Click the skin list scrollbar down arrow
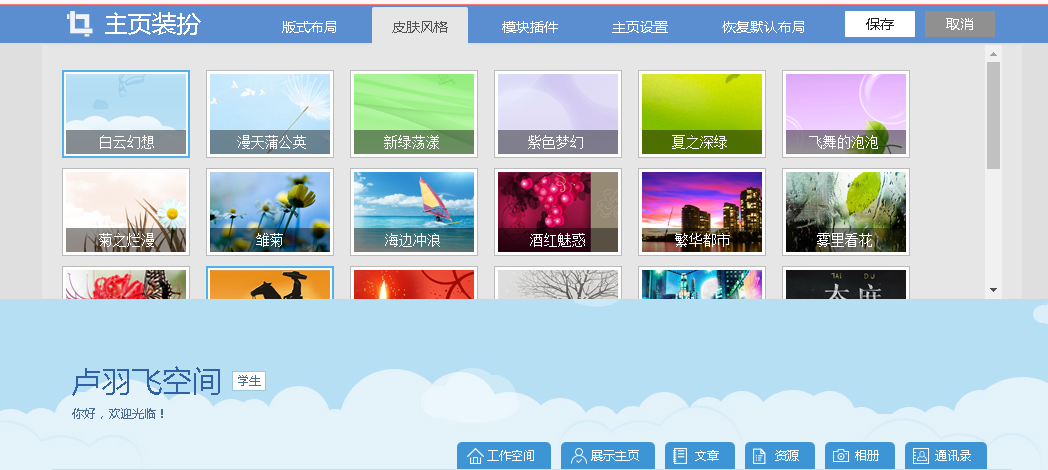The height and width of the screenshot is (470, 1048). click(993, 290)
